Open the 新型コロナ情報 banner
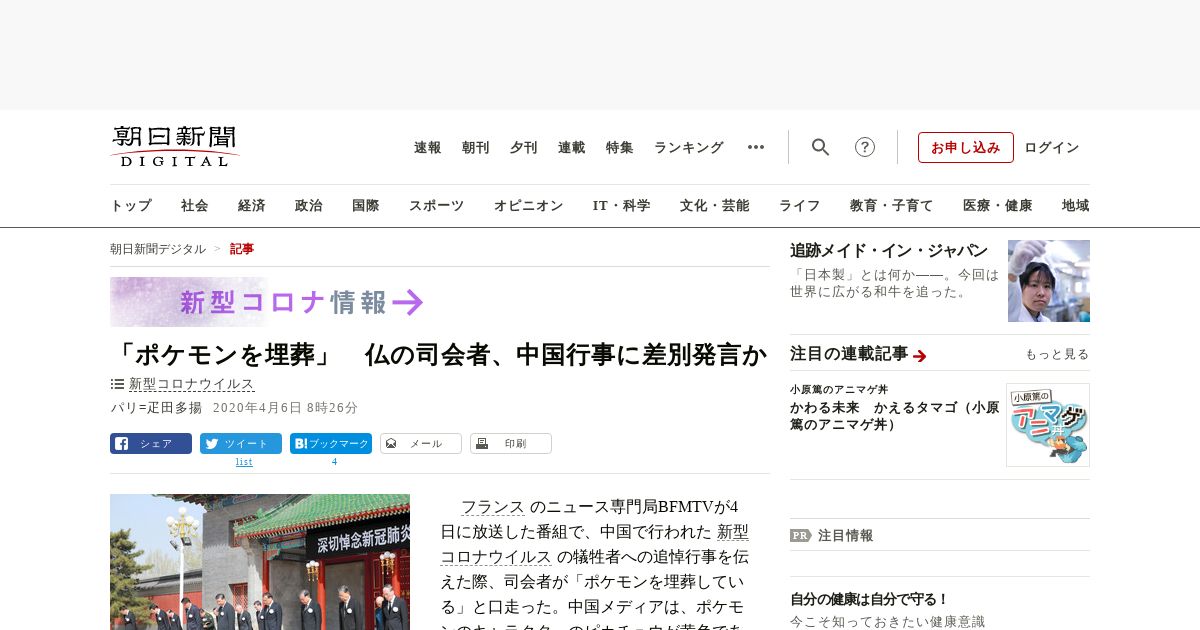Screen dimensions: 1200x630 tap(268, 302)
